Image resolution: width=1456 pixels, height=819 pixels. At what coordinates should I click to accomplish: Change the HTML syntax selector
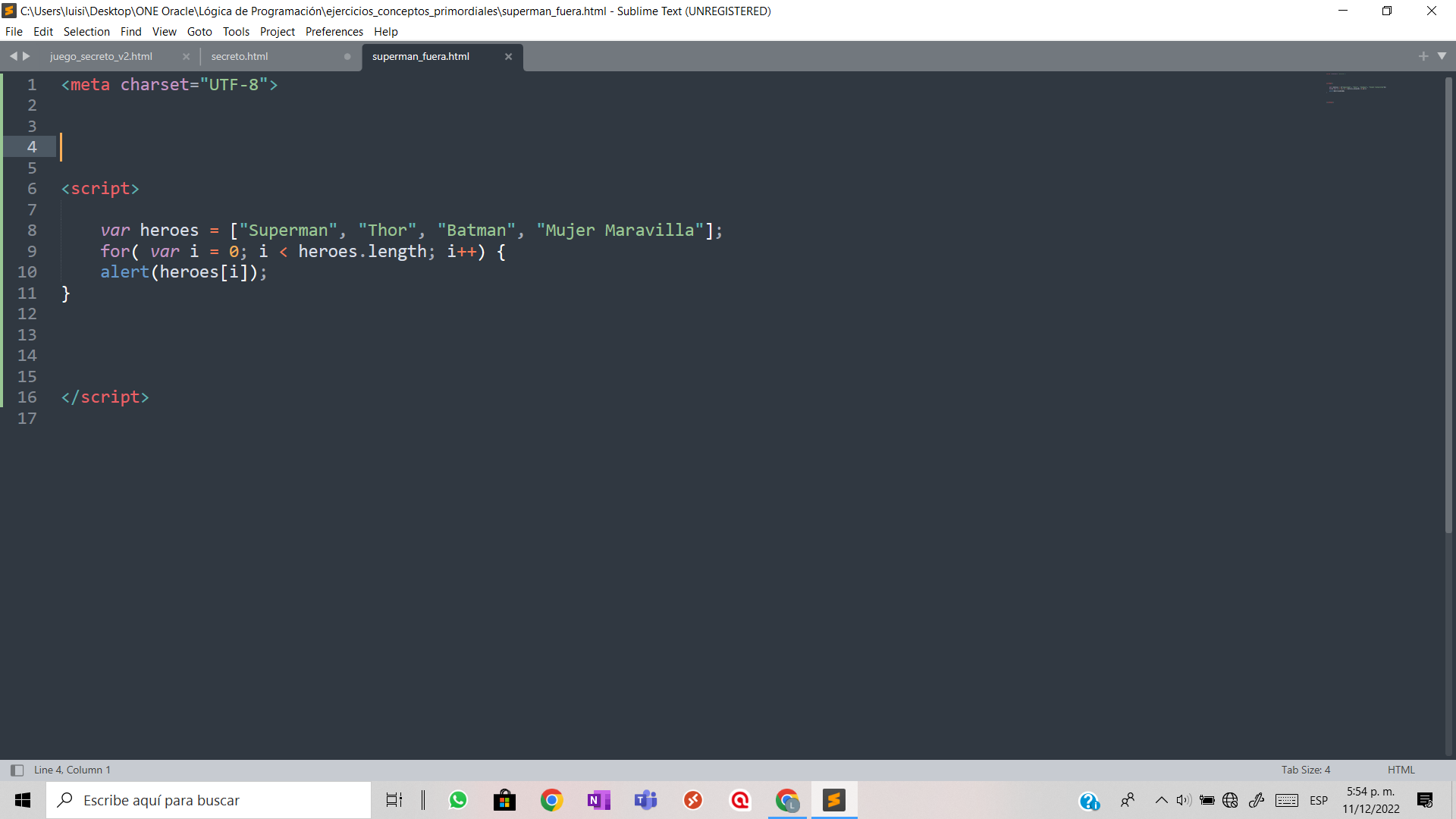pos(1401,770)
